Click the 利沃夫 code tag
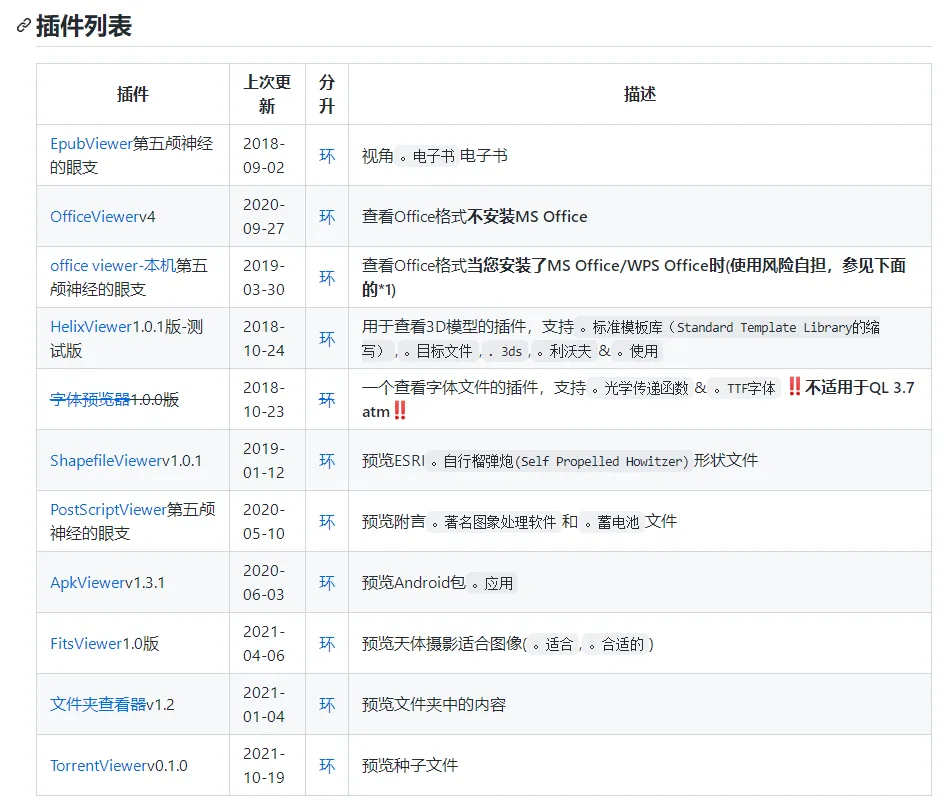The image size is (949, 807). pyautogui.click(x=563, y=352)
